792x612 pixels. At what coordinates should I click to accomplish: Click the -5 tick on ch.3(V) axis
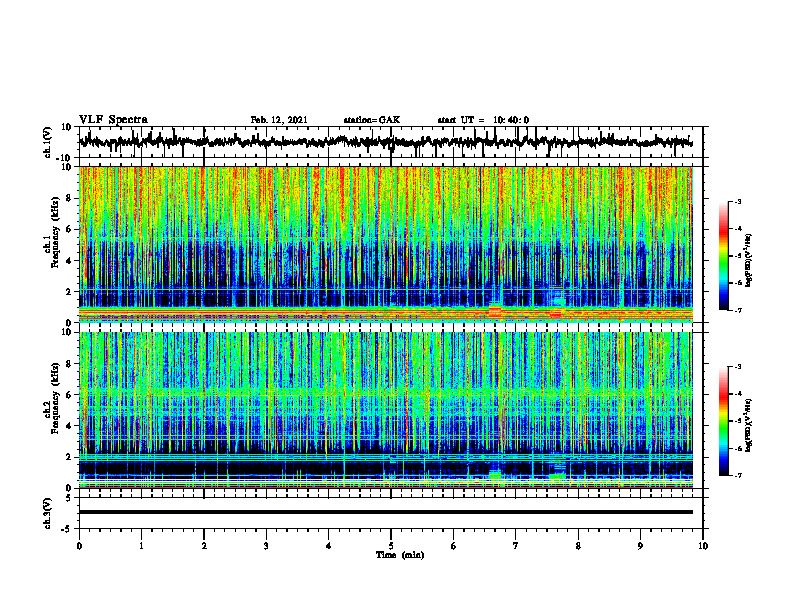tap(67, 529)
